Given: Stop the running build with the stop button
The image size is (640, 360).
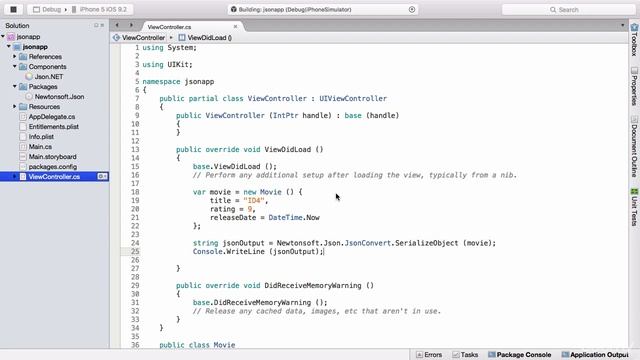Looking at the screenshot, I should [13, 9].
